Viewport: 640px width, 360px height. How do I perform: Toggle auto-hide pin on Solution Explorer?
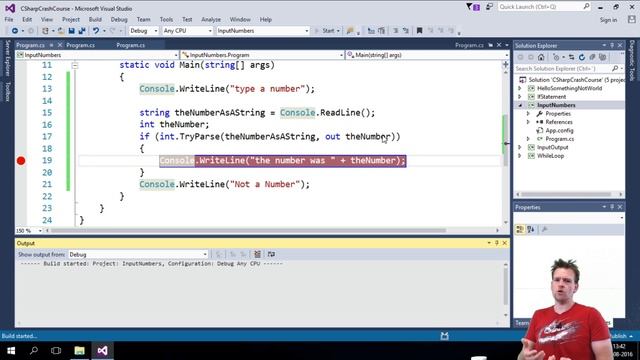click(x=612, y=45)
